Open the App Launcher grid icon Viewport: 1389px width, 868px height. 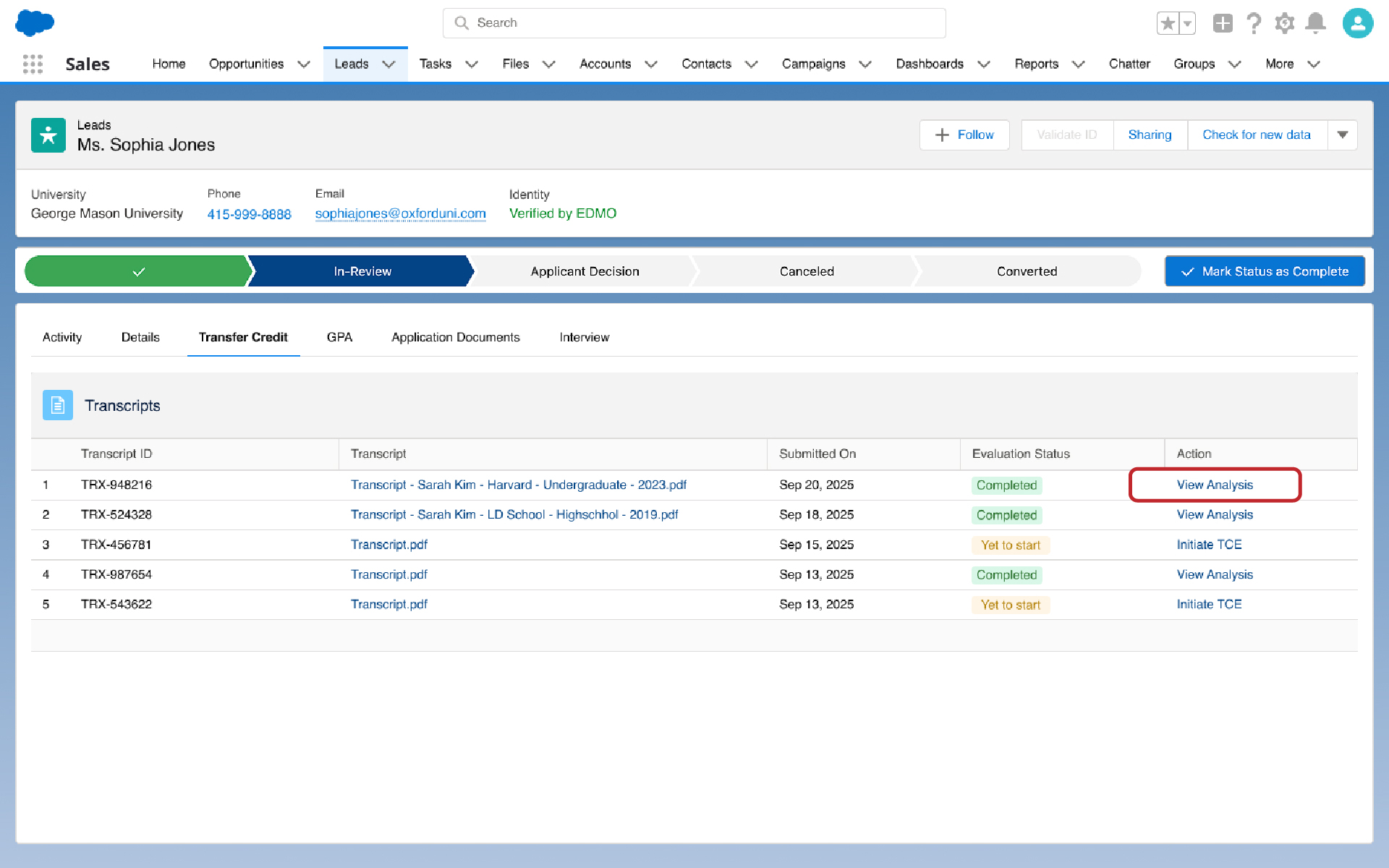click(x=33, y=64)
